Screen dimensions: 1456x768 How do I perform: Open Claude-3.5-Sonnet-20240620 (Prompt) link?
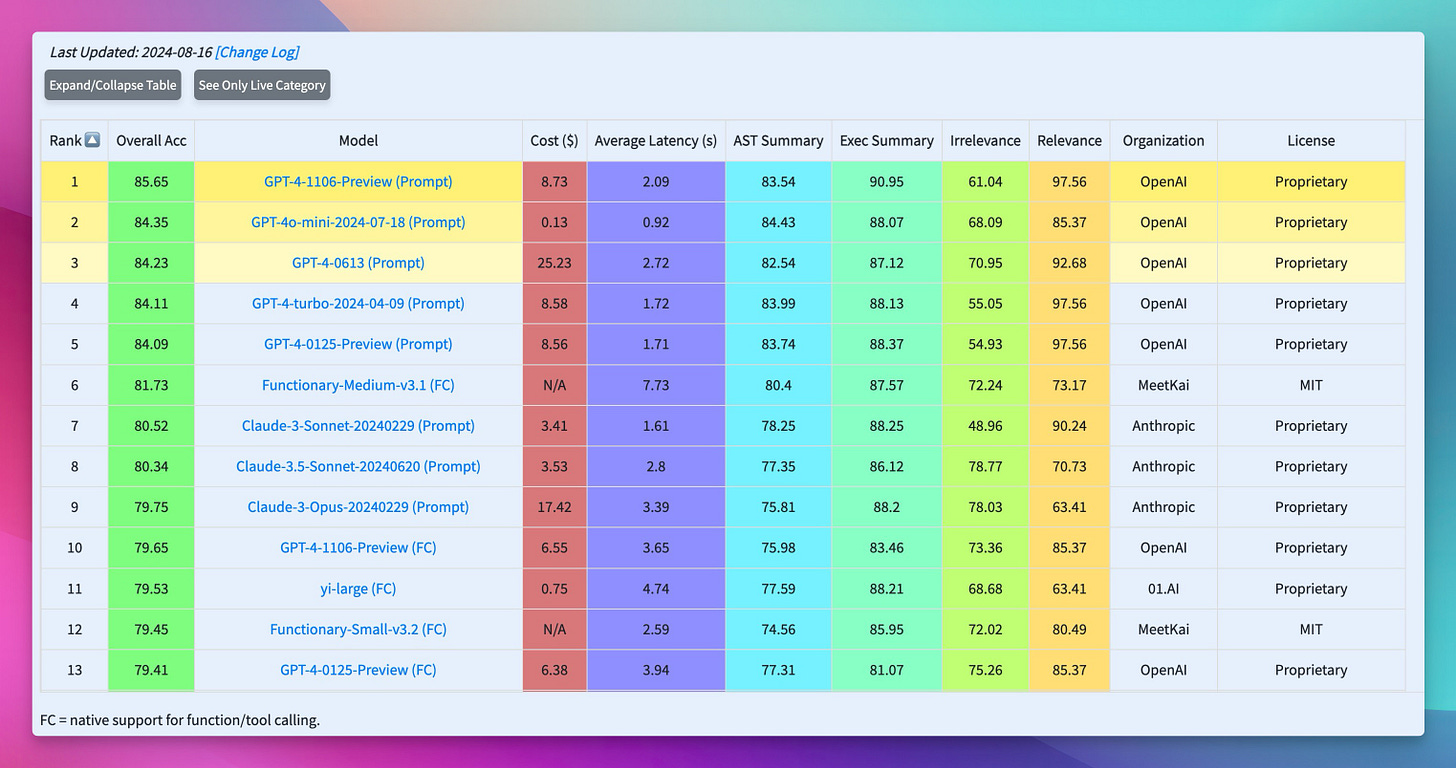click(358, 466)
